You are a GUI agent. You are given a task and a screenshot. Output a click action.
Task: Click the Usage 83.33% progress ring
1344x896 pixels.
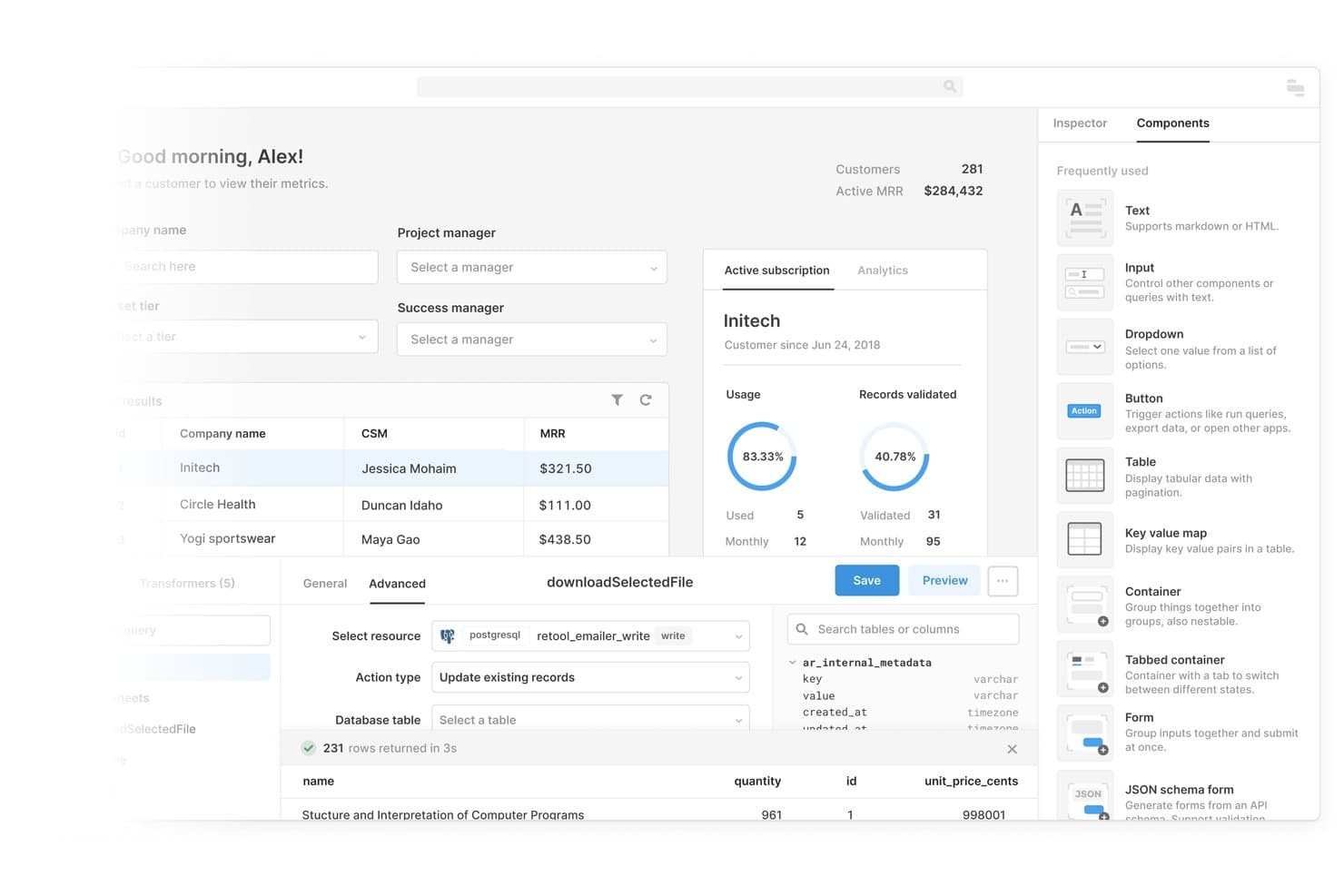(x=762, y=457)
